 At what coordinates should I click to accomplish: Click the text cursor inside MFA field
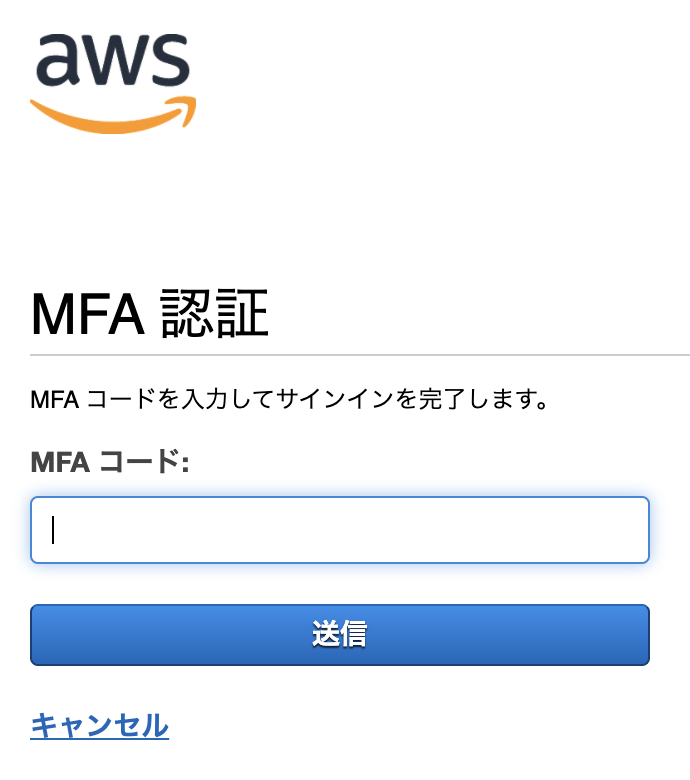coord(53,530)
